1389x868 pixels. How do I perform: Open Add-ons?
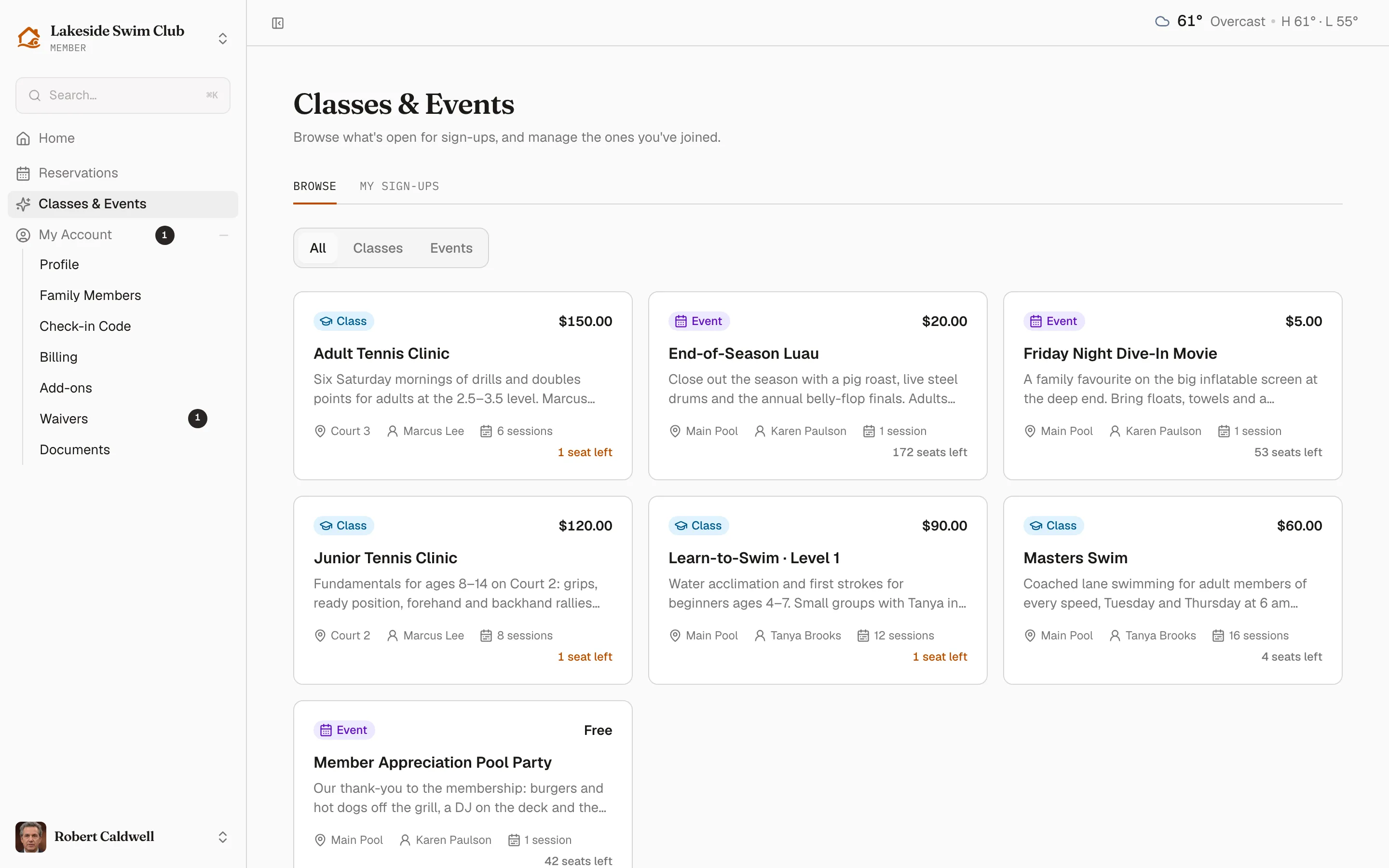coord(66,388)
